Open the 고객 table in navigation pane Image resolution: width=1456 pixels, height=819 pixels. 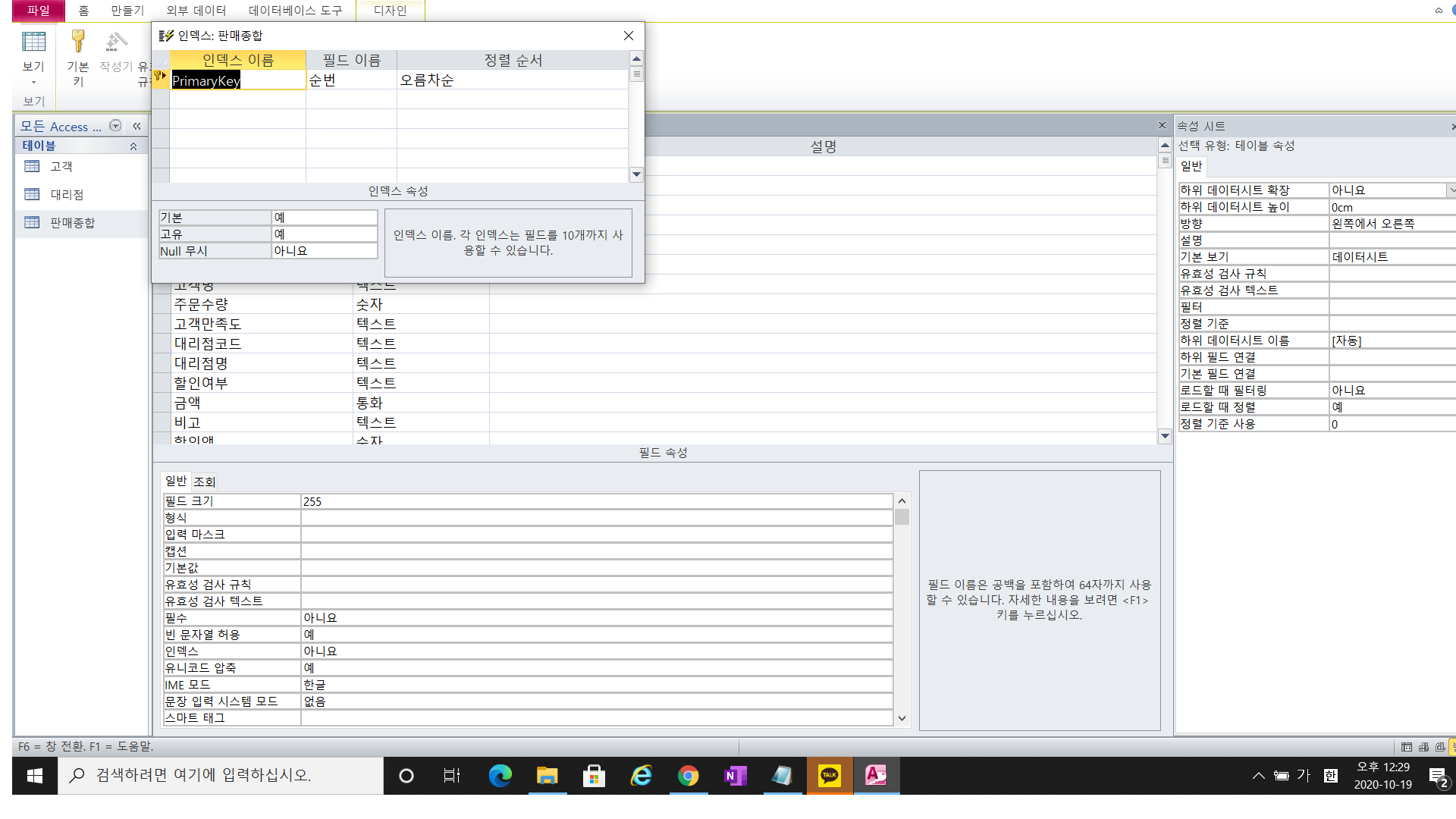coord(61,167)
